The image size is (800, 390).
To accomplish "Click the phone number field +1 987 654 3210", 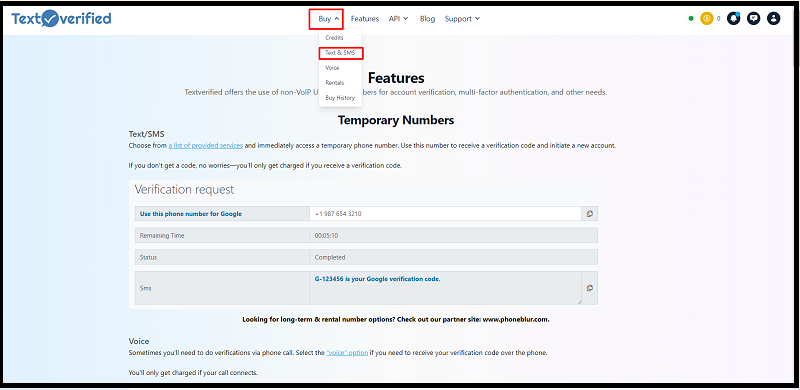I will point(445,214).
